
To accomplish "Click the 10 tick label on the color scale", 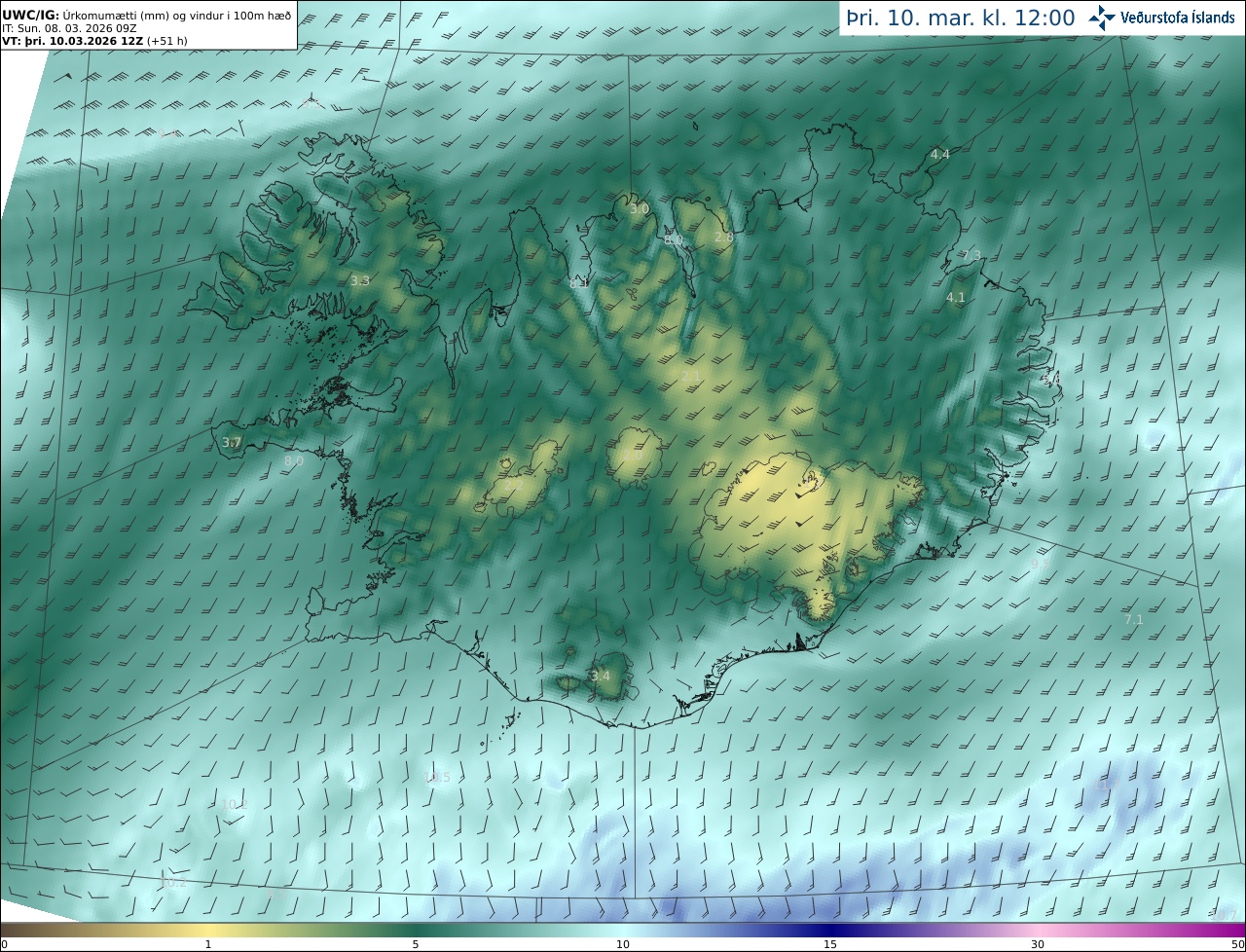I will pyautogui.click(x=623, y=944).
